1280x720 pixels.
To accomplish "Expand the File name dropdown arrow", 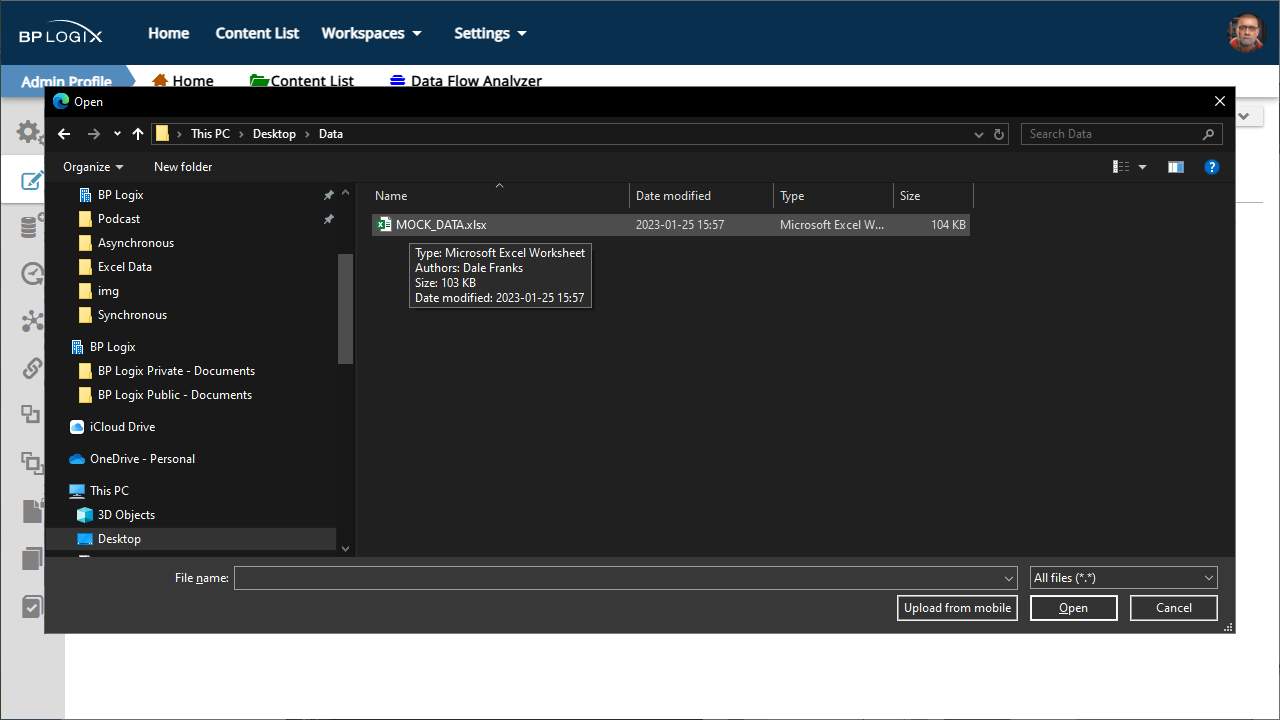I will (1009, 578).
